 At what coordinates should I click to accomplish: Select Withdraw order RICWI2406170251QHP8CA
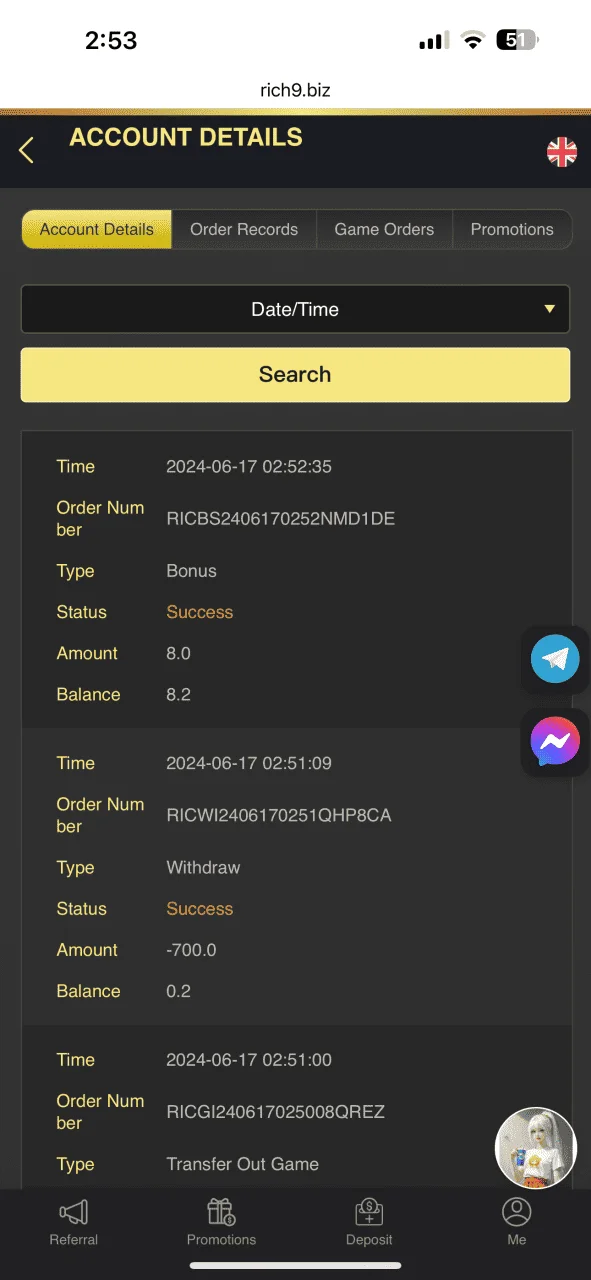point(279,815)
